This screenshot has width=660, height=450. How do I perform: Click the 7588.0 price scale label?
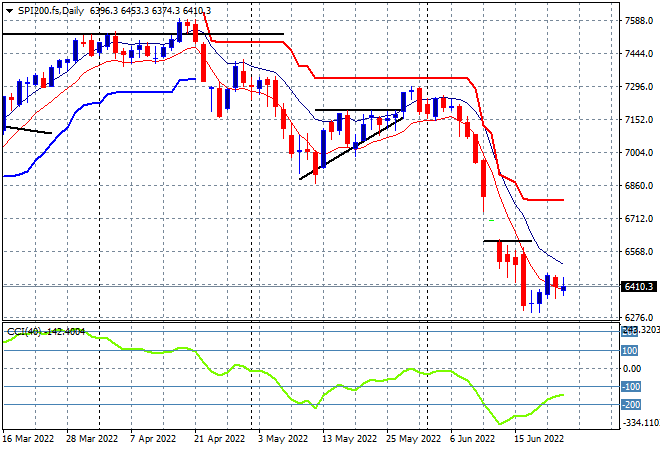(x=639, y=21)
